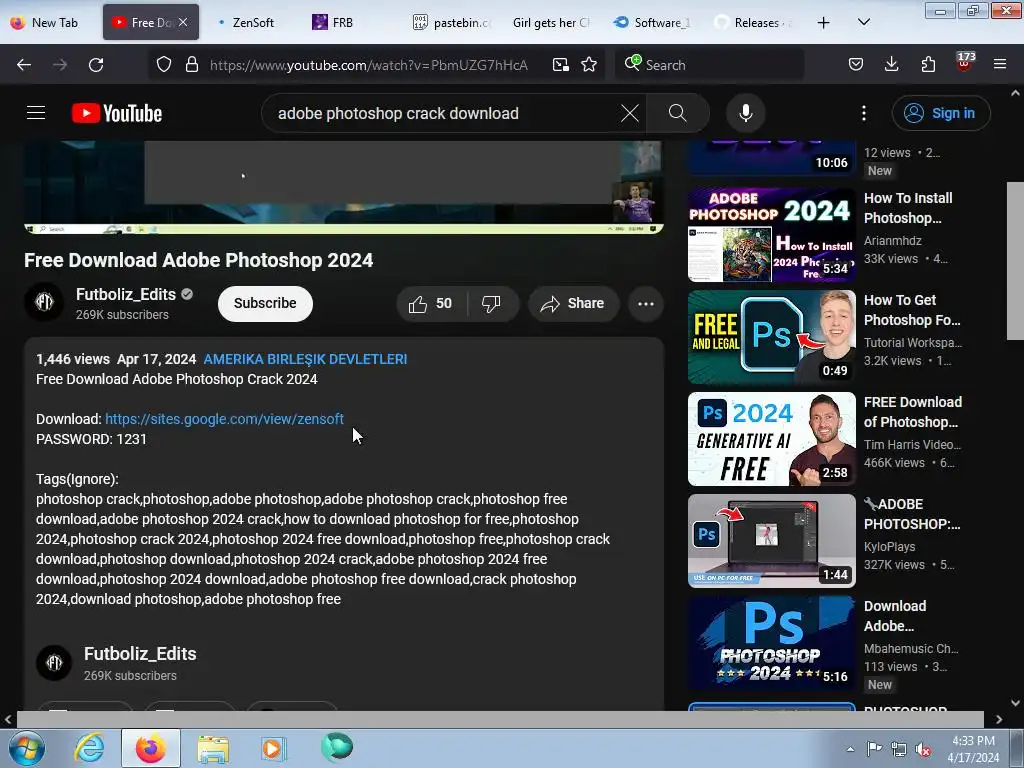
Task: Open Pocket save icon
Action: (856, 64)
